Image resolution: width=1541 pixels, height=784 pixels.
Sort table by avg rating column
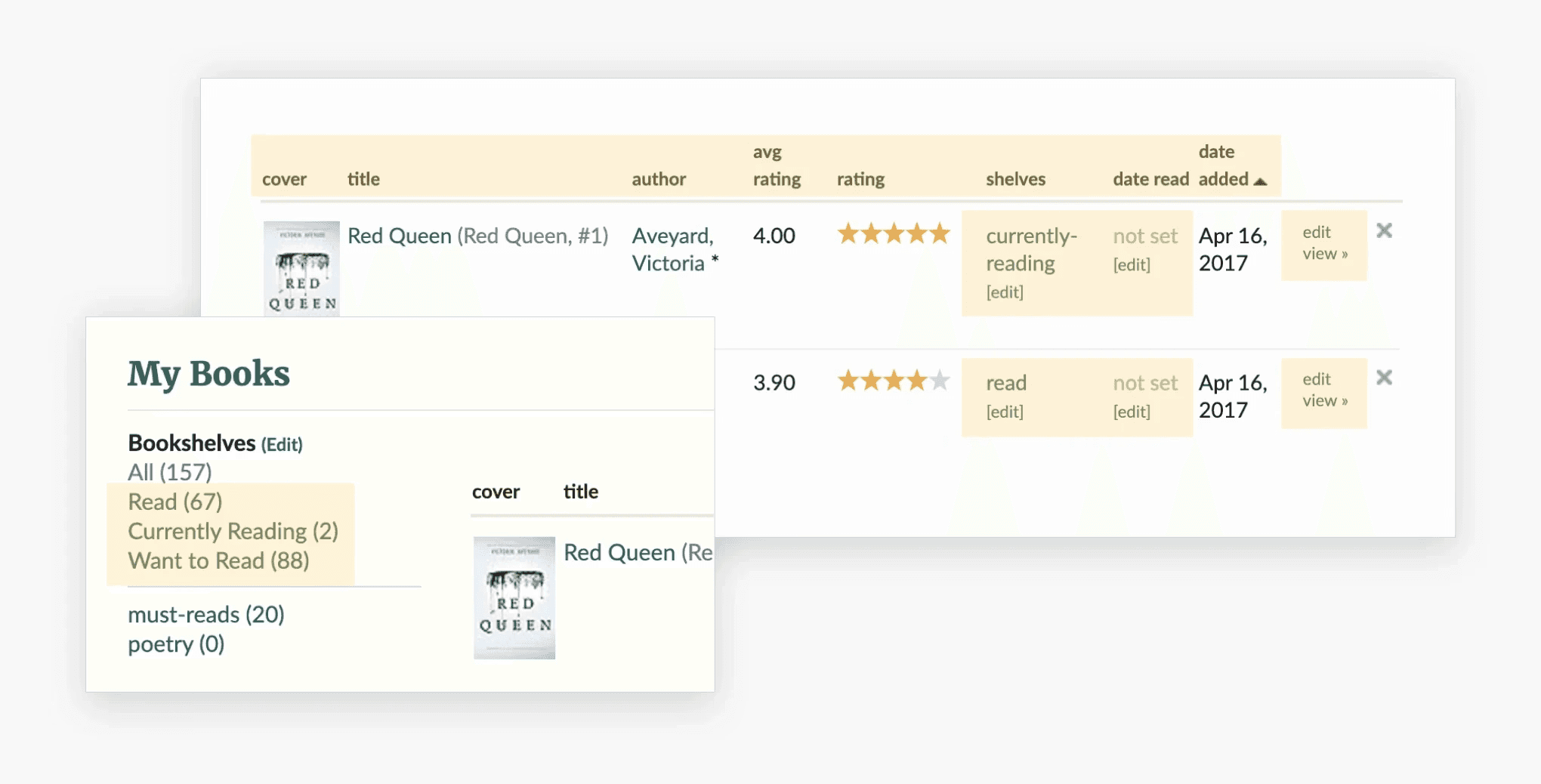pos(777,165)
